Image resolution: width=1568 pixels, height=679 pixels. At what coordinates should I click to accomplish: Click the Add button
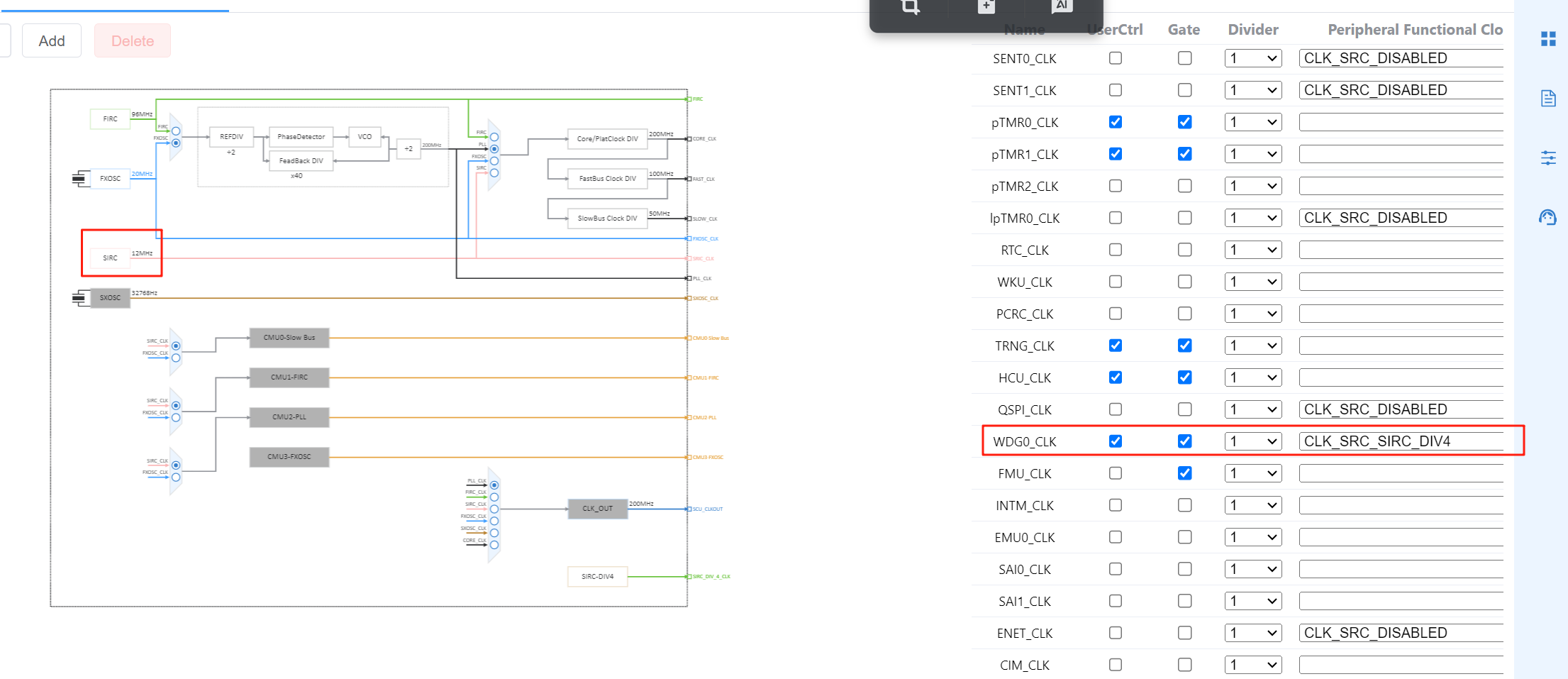tap(52, 40)
